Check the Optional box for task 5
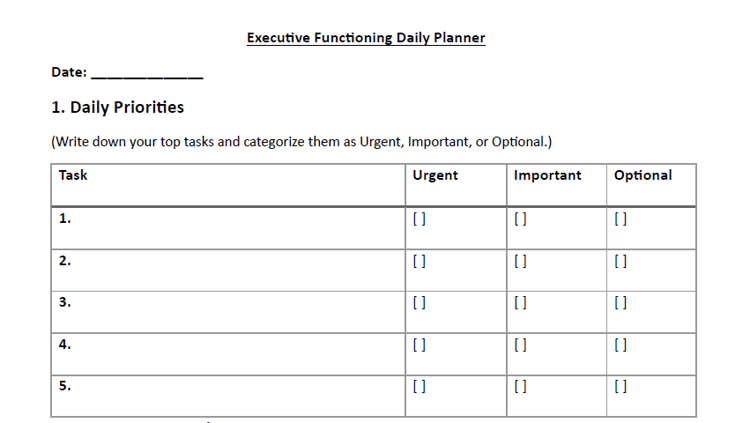The width and height of the screenshot is (750, 423). pyautogui.click(x=621, y=386)
